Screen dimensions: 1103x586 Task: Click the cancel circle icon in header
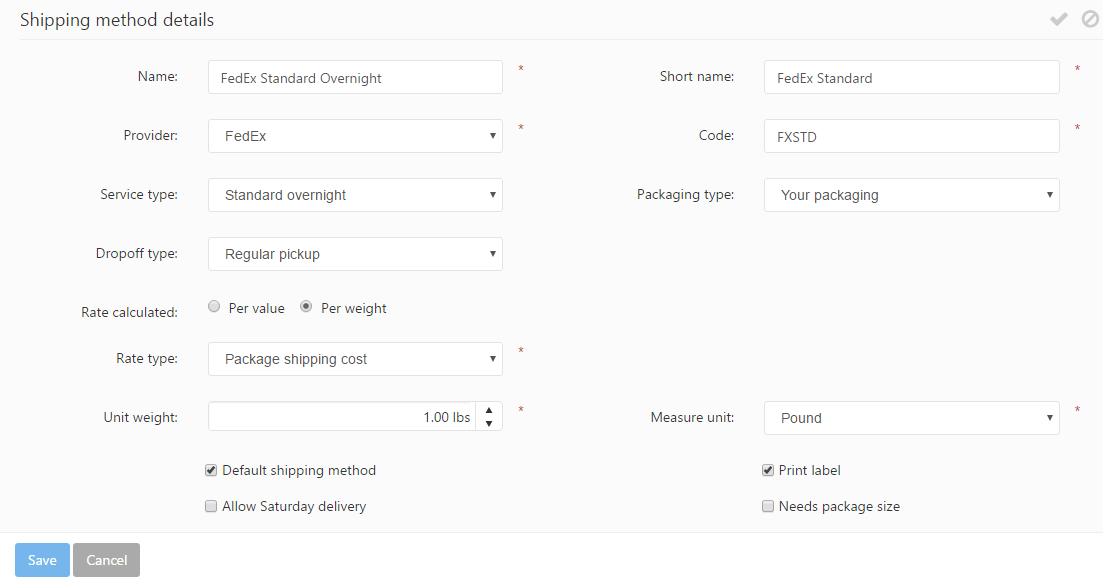pos(1090,19)
